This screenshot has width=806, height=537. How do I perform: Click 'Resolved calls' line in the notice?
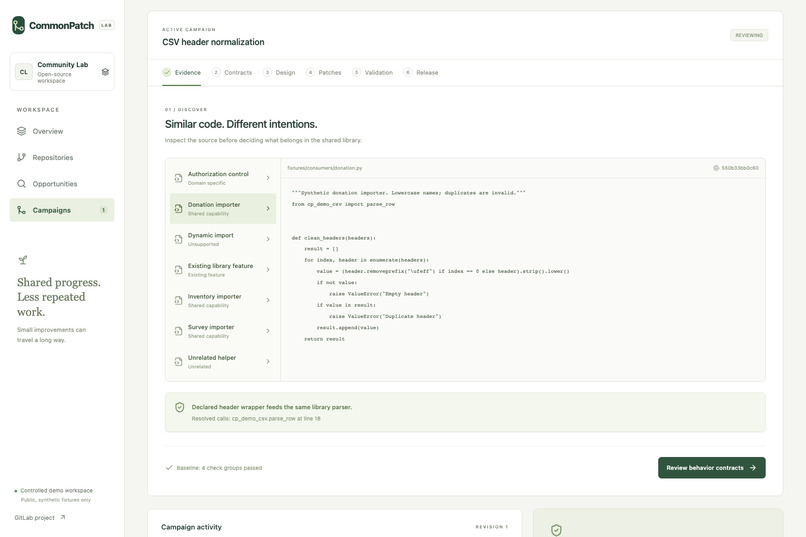pyautogui.click(x=256, y=418)
